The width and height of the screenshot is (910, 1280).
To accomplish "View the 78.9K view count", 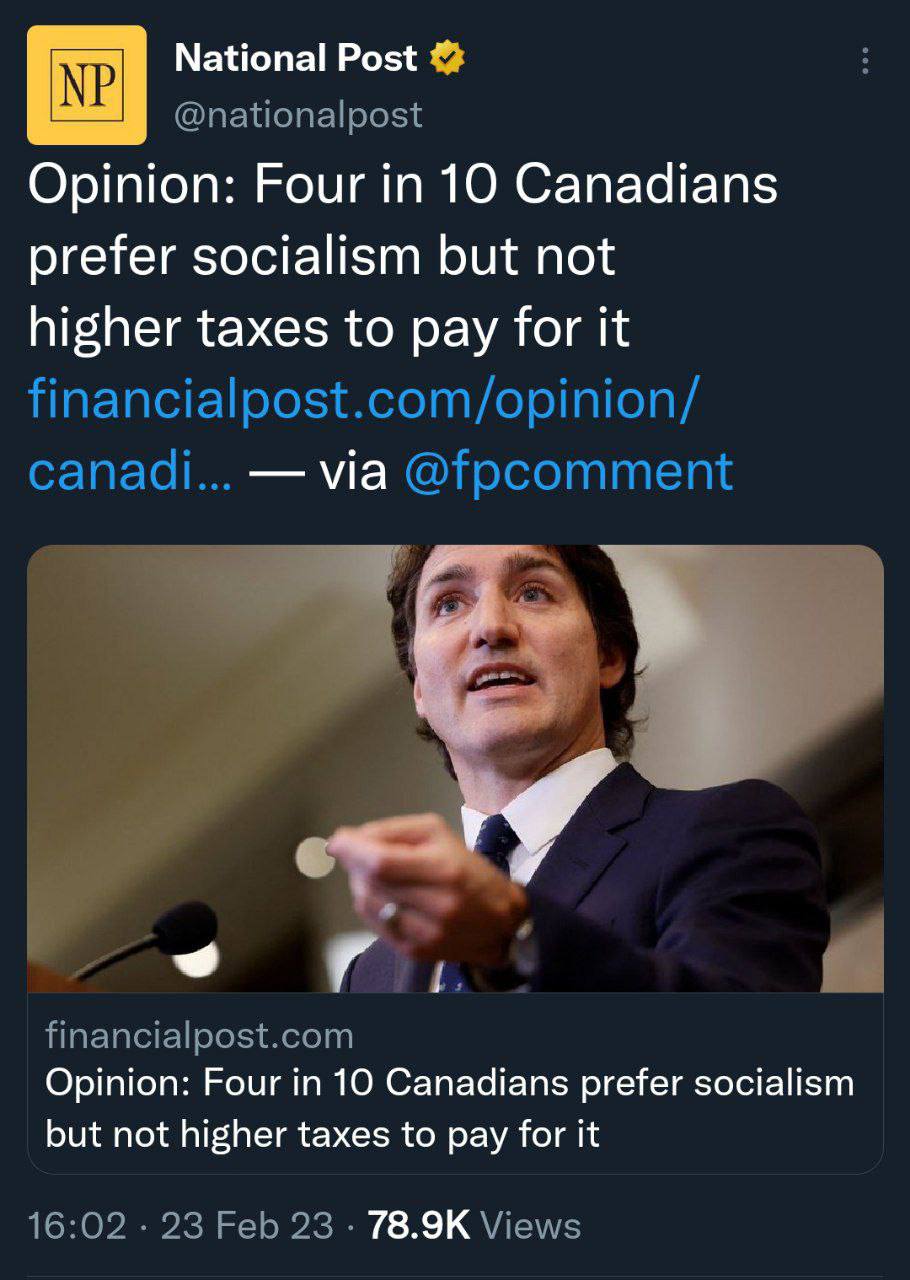I will pos(418,1226).
